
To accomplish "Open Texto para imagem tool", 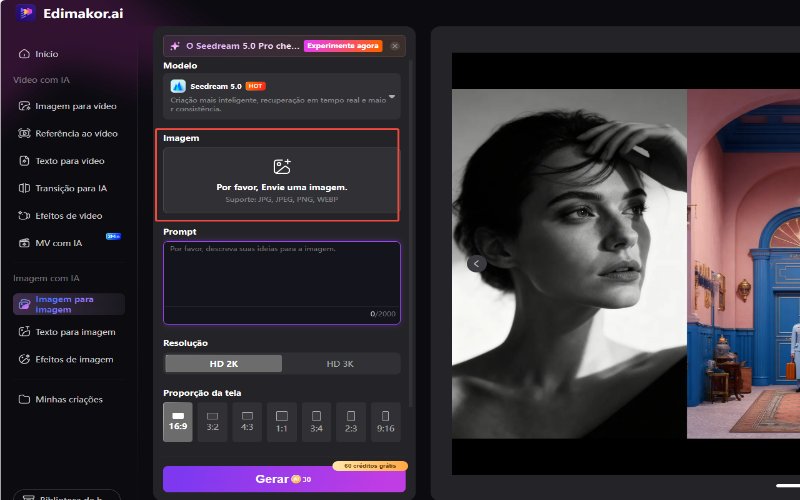I will point(67,332).
